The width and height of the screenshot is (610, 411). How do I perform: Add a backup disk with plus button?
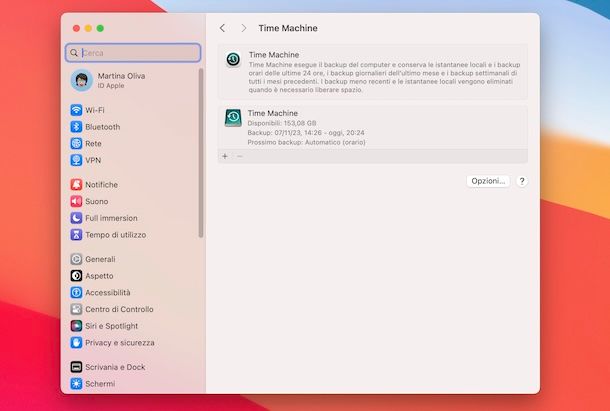tap(225, 156)
